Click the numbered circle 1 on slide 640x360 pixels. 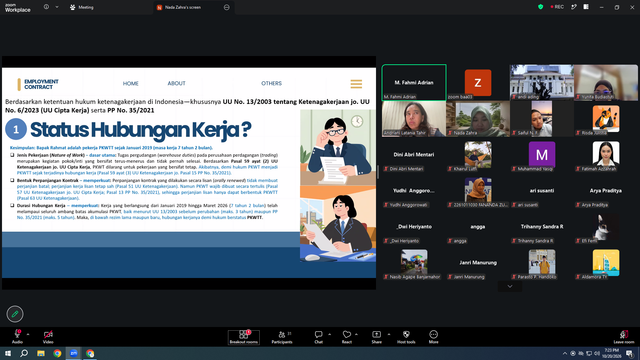16,129
